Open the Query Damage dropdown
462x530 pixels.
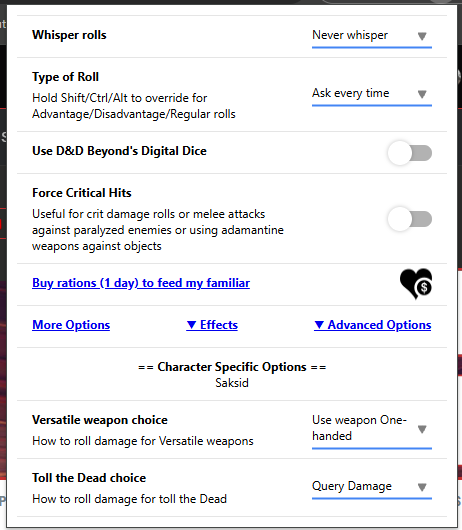coord(372,487)
